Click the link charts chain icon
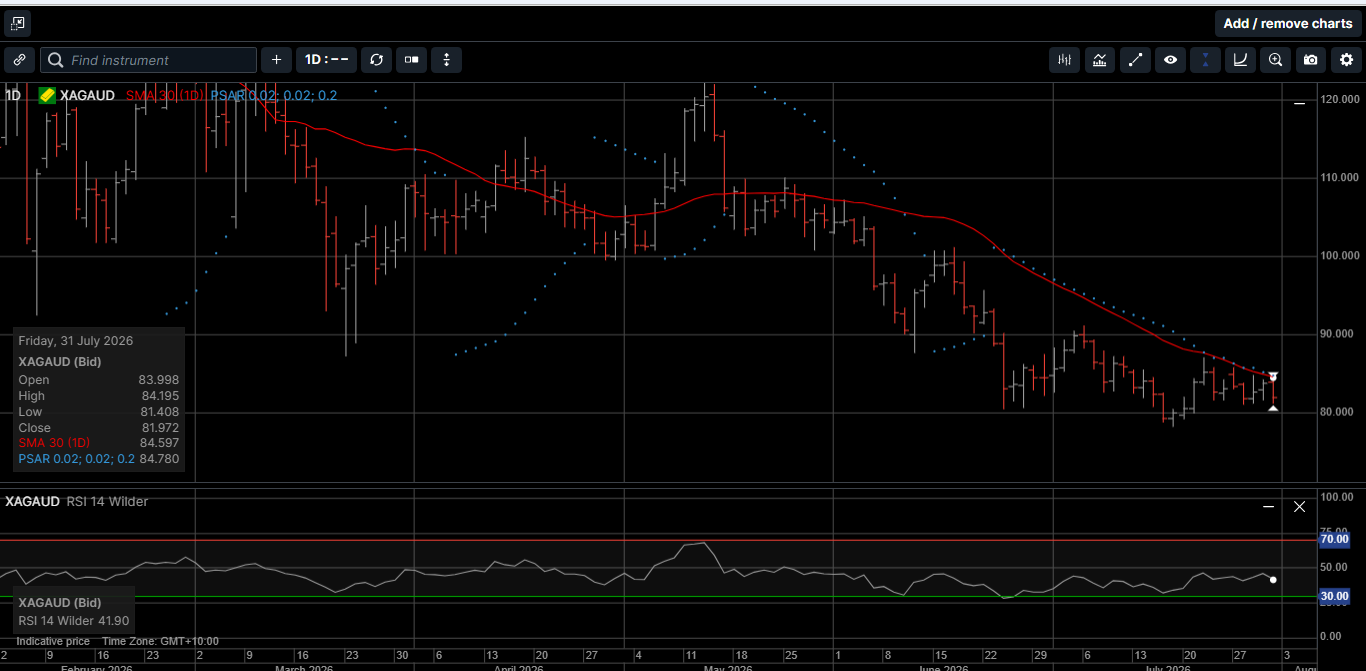 pos(19,60)
